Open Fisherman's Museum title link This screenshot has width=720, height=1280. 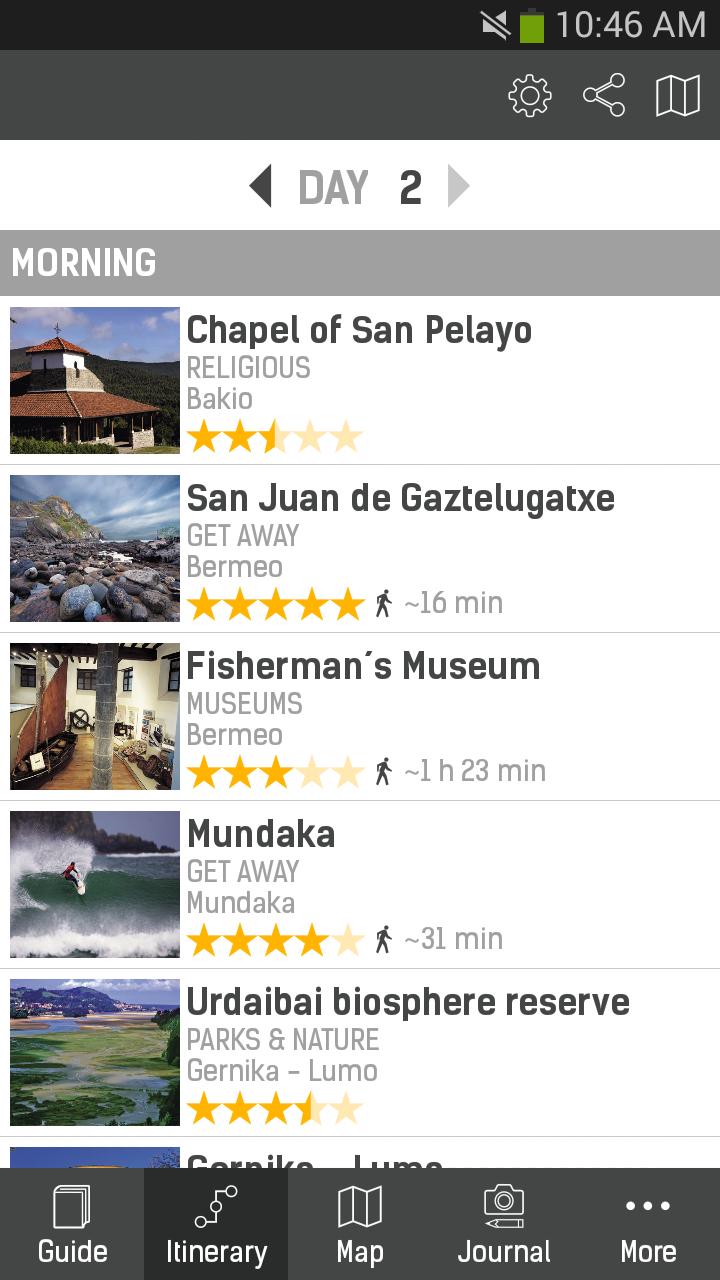coord(363,666)
